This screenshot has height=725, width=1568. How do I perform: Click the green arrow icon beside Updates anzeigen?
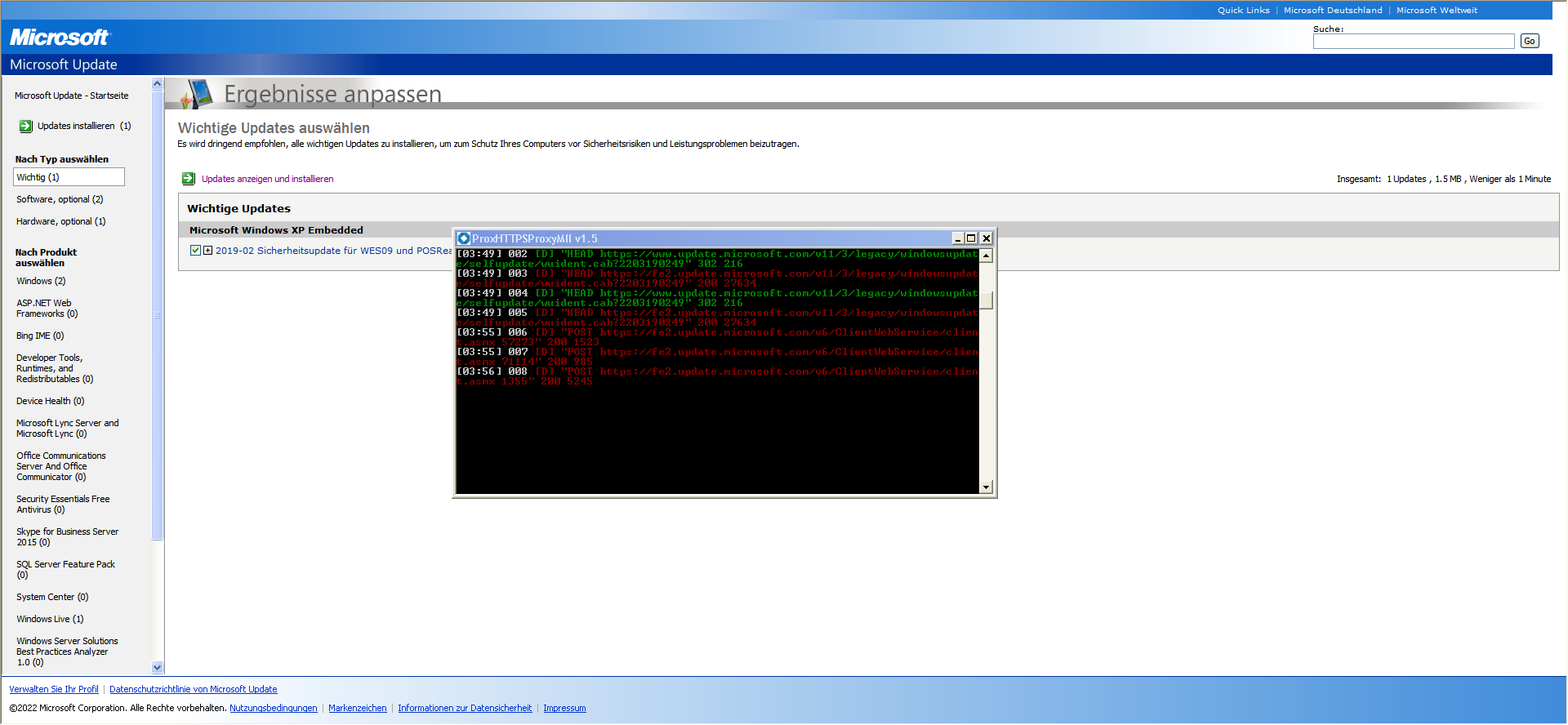[x=189, y=179]
